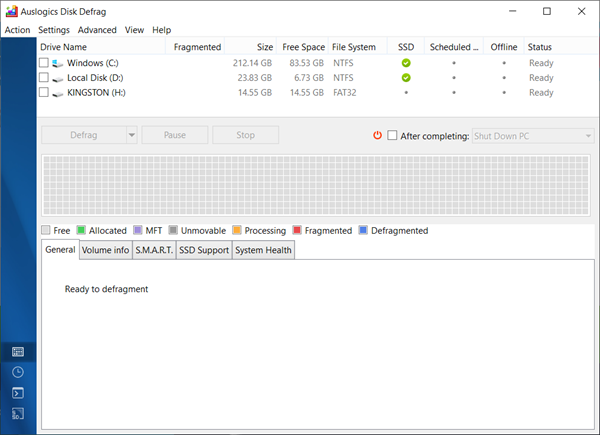Click the Auslogics Disk Defrag app icon
The width and height of the screenshot is (600, 435).
tap(11, 11)
